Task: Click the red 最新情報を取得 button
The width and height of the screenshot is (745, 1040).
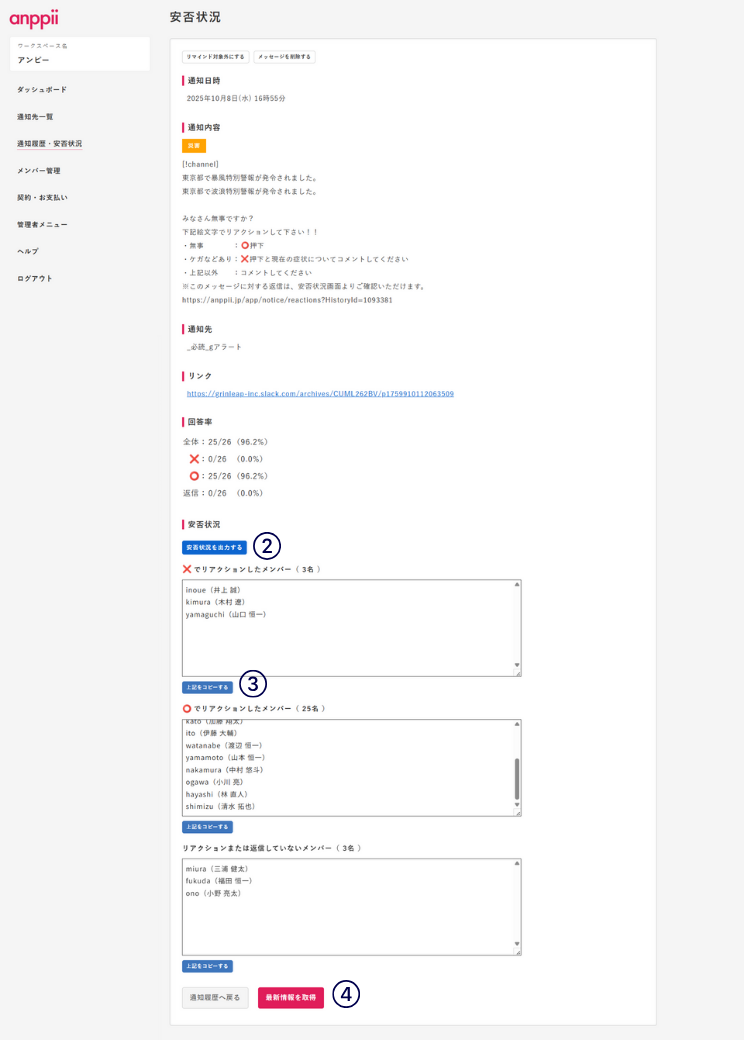Action: click(291, 997)
